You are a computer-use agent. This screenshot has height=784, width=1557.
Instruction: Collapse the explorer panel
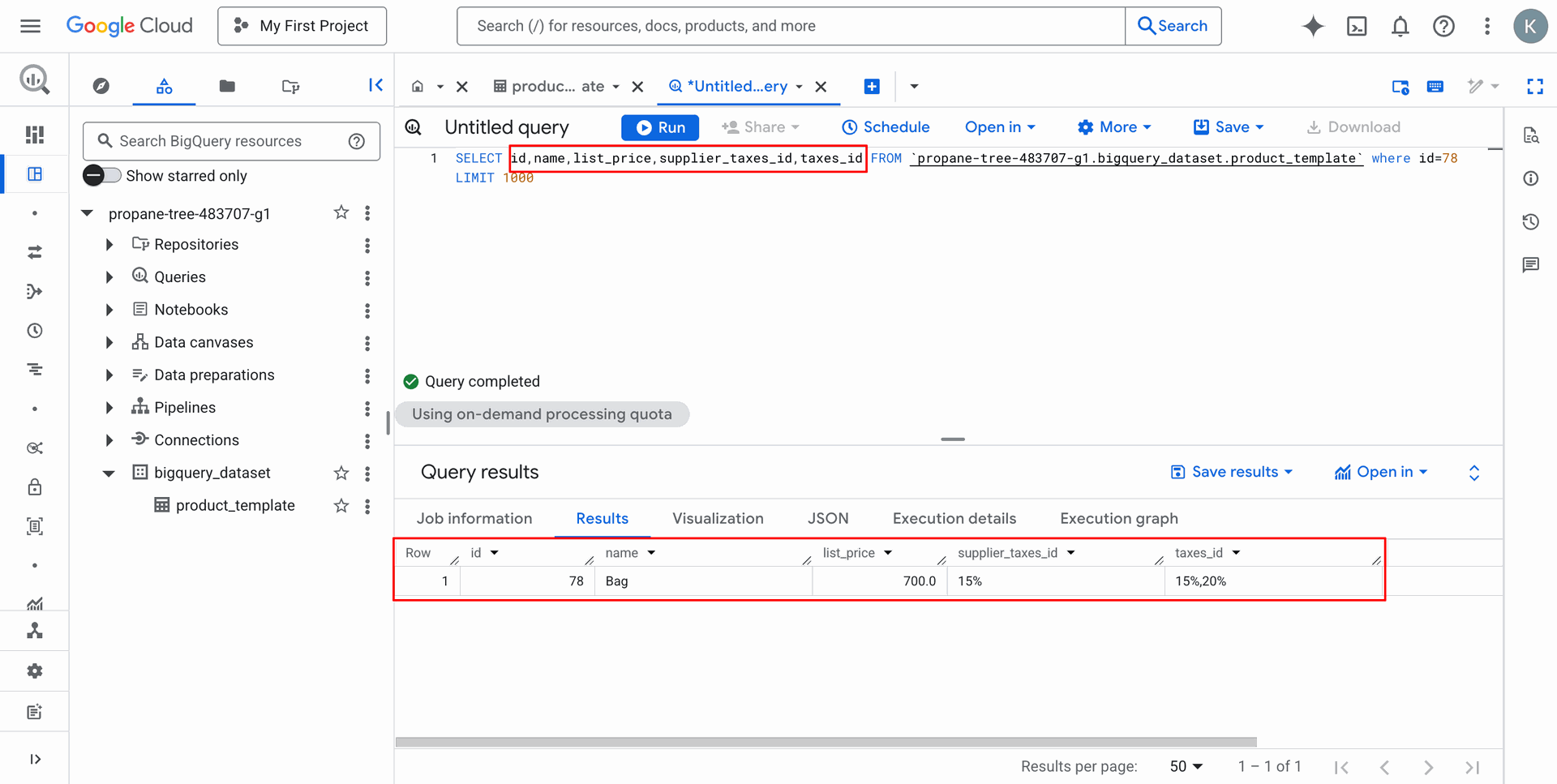[x=375, y=85]
